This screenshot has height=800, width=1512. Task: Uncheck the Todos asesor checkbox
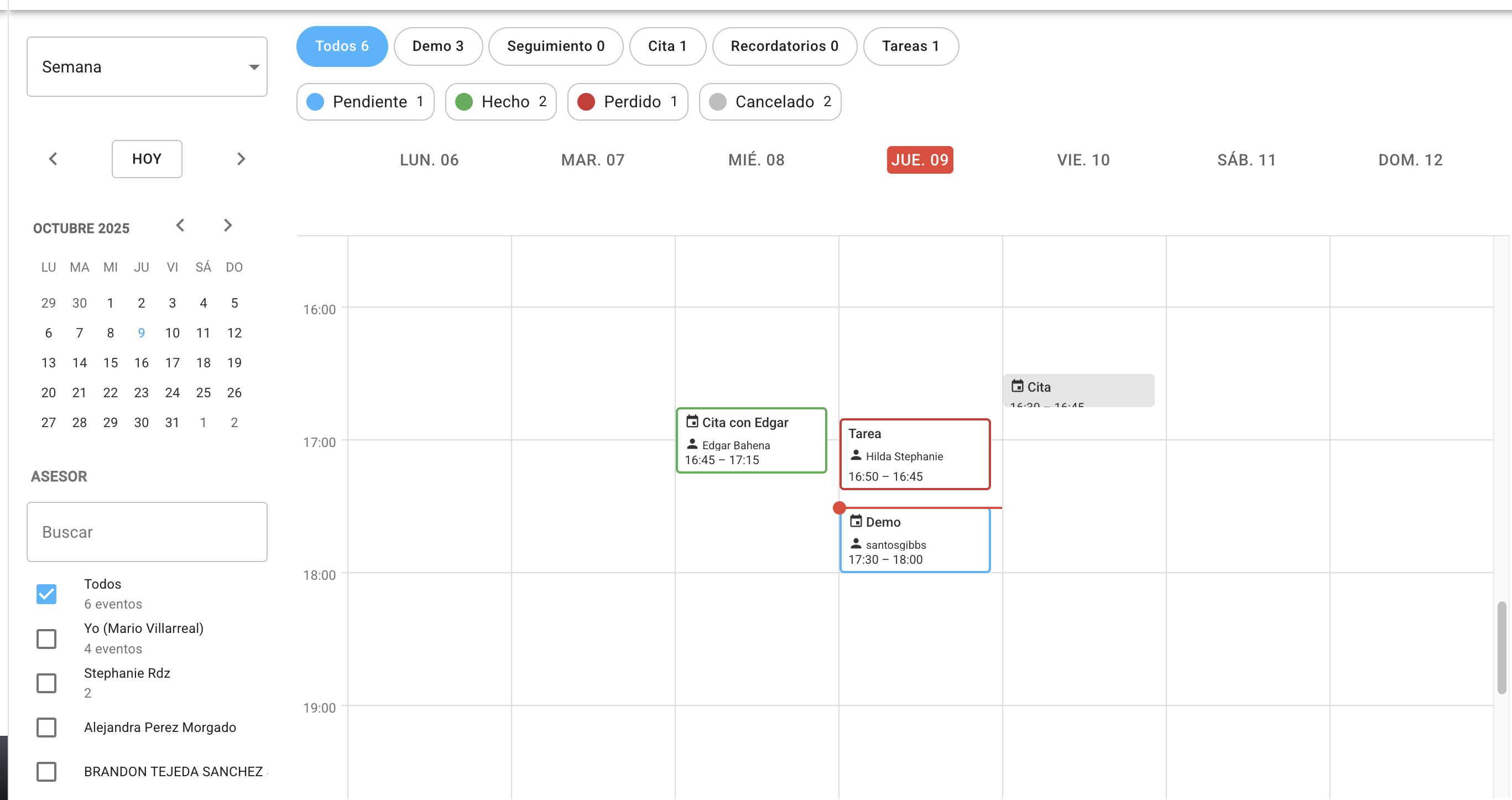46,594
